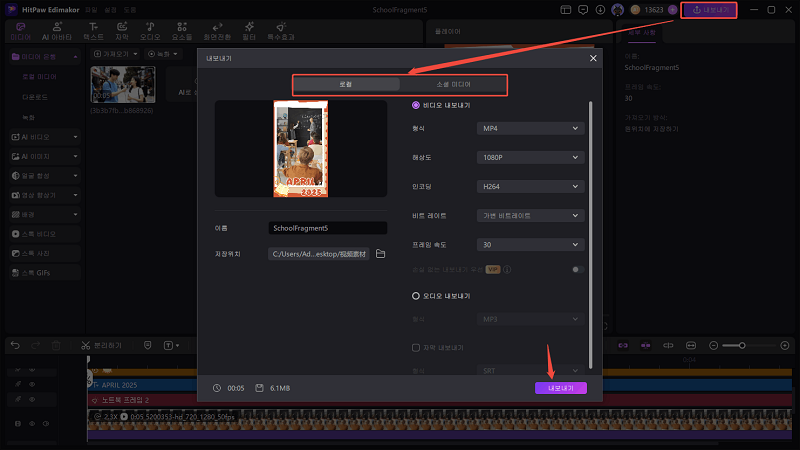Switch to the social media tab

pos(453,85)
